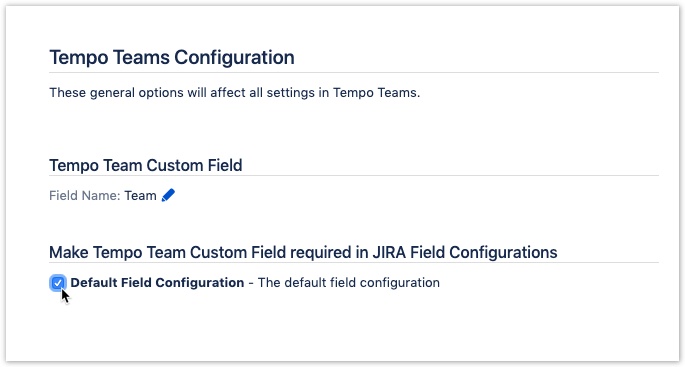Viewport: 685px width, 367px height.
Task: Select the bold Default Field Configuration label
Action: coord(157,283)
